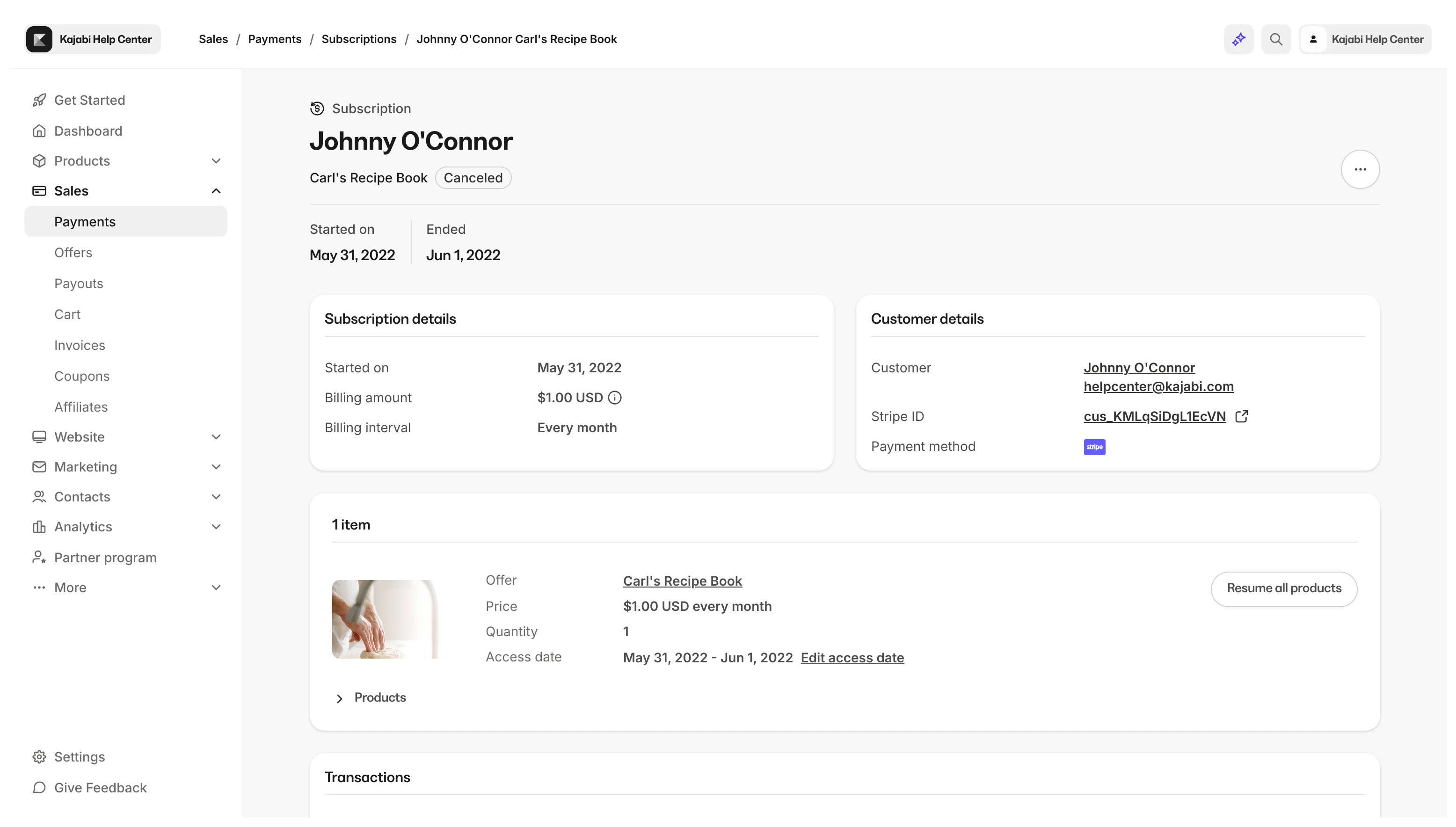The image size is (1456, 827).
Task: Click the rocket icon next to Get Started
Action: pyautogui.click(x=39, y=100)
